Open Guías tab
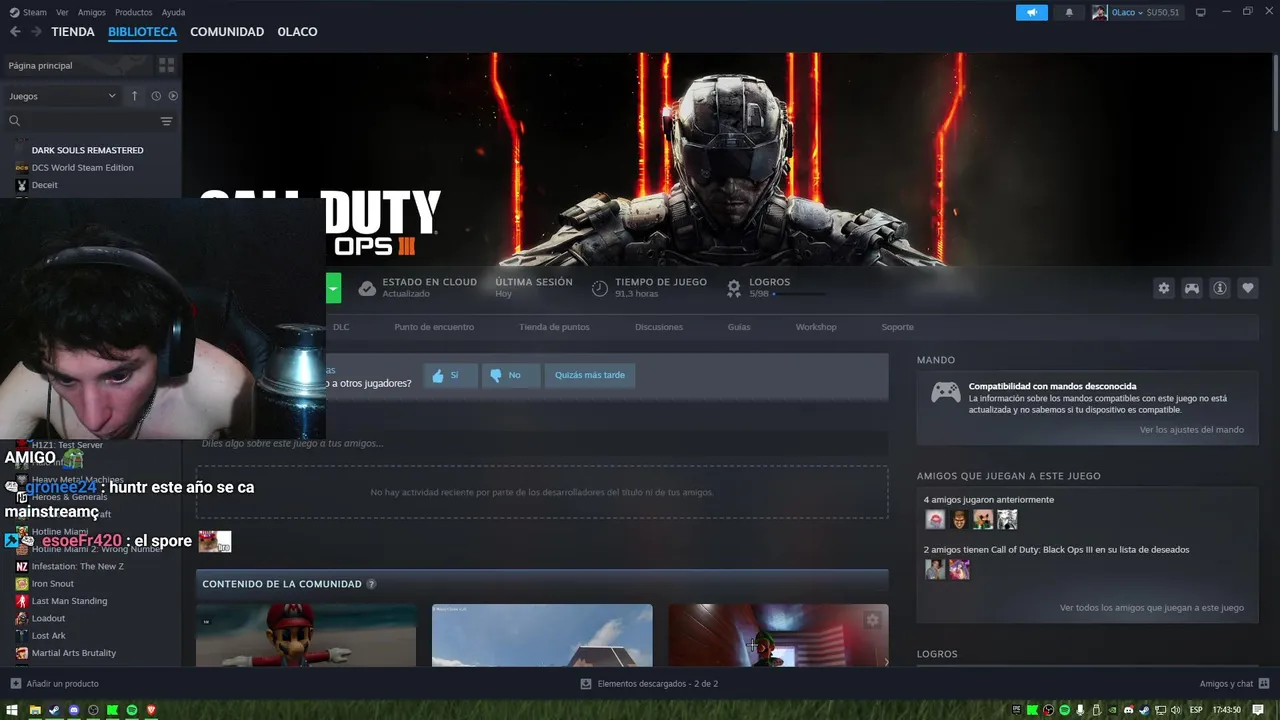The image size is (1280, 720). pyautogui.click(x=739, y=327)
